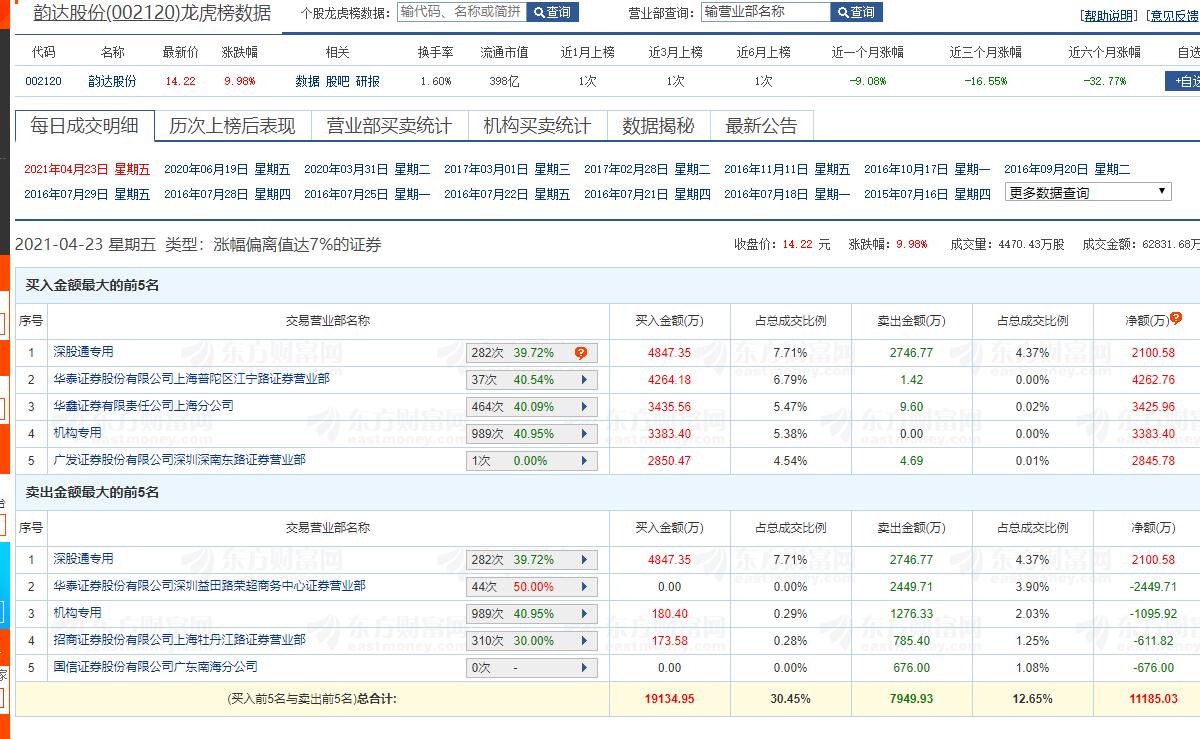Select date 2016年11月11日 星期五
Image resolution: width=1200 pixels, height=739 pixels.
tap(787, 169)
